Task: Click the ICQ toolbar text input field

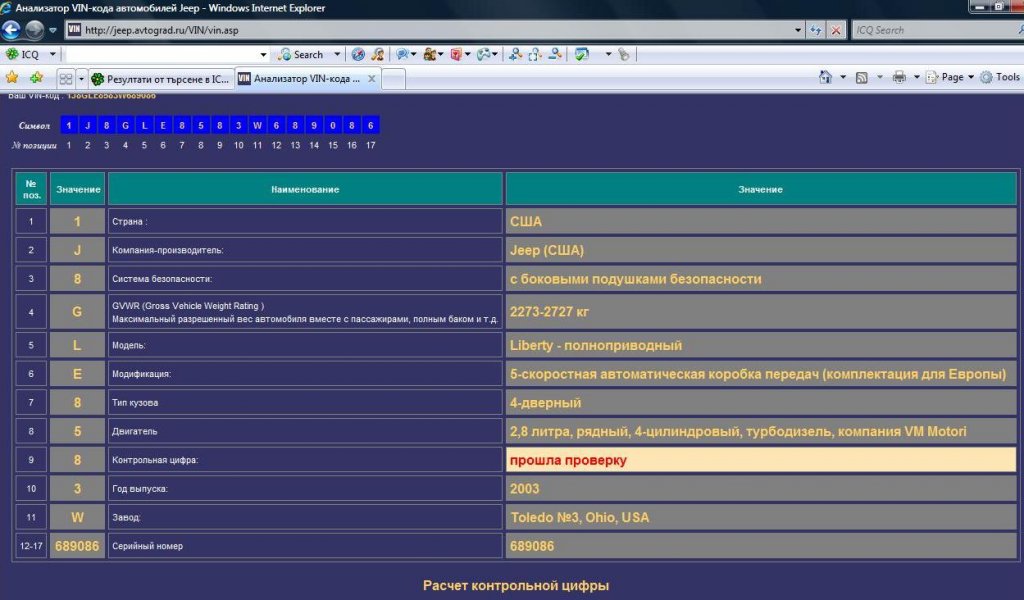Action: click(x=162, y=54)
